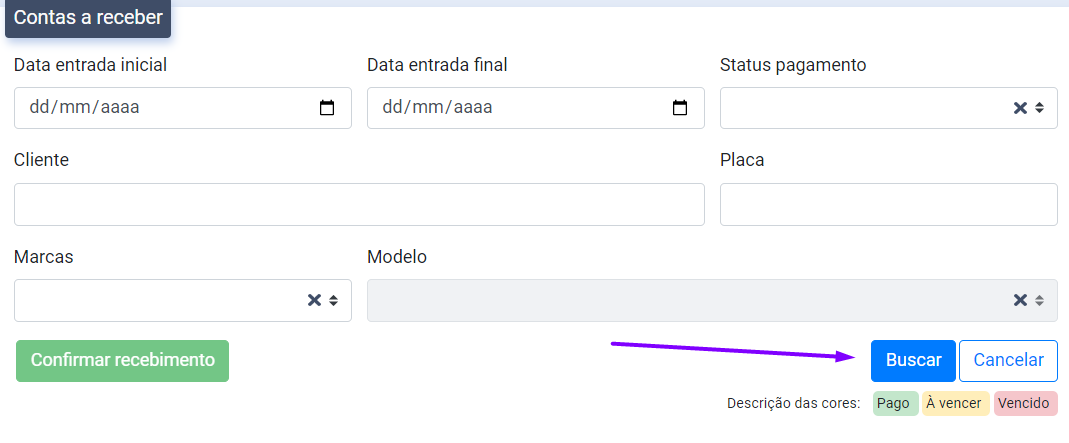This screenshot has width=1069, height=443.
Task: Select the Contas a receber tab
Action: (88, 18)
